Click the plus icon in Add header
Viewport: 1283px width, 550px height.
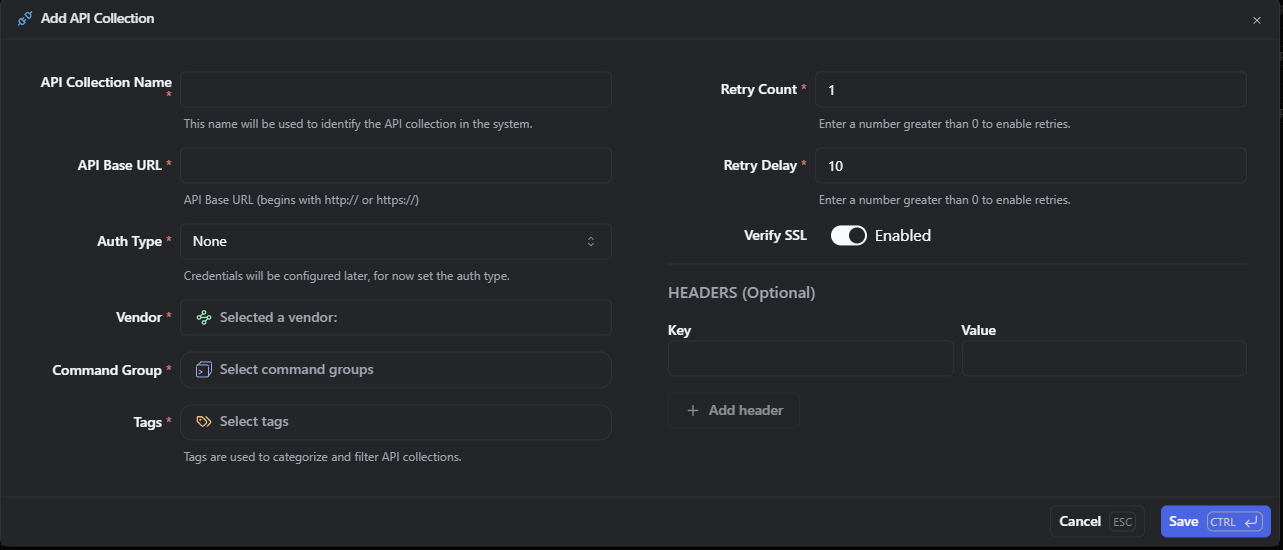click(693, 411)
